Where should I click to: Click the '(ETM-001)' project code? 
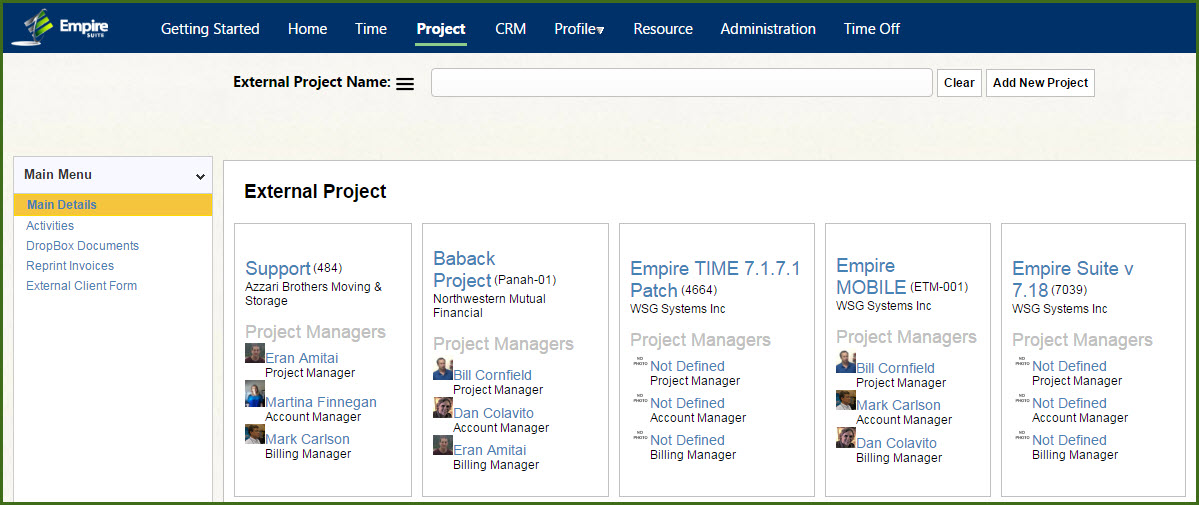coord(938,287)
